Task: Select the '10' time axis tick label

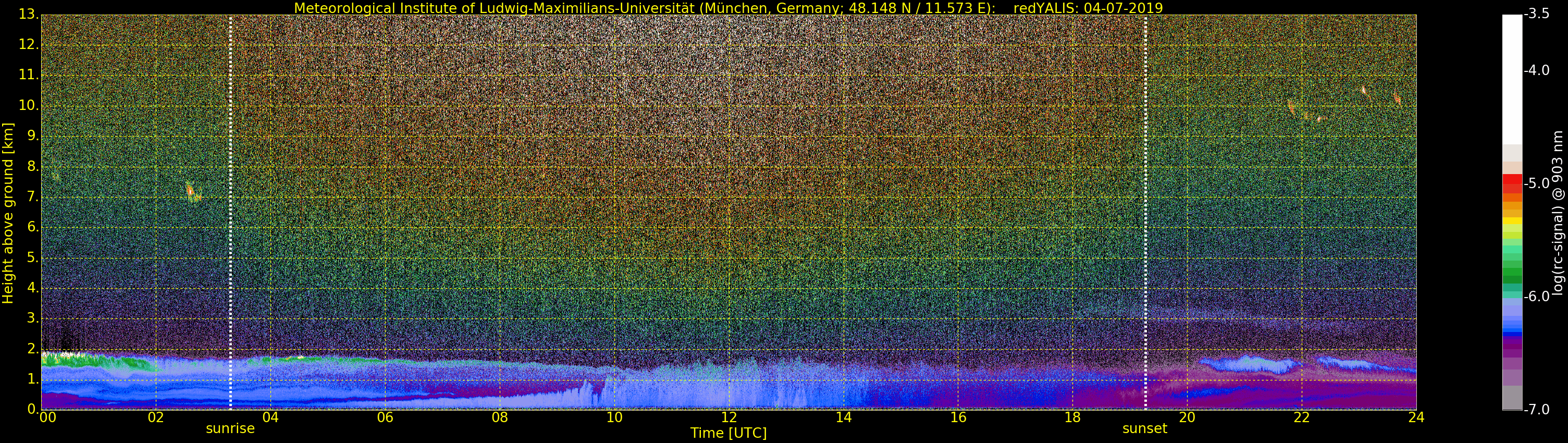Action: click(x=614, y=417)
